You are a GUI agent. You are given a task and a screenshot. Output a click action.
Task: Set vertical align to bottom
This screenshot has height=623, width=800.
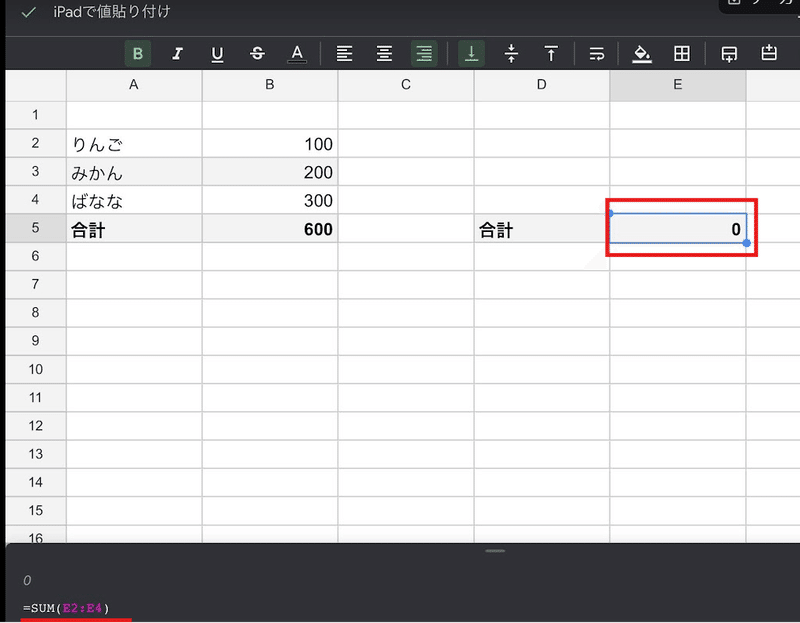click(x=471, y=53)
